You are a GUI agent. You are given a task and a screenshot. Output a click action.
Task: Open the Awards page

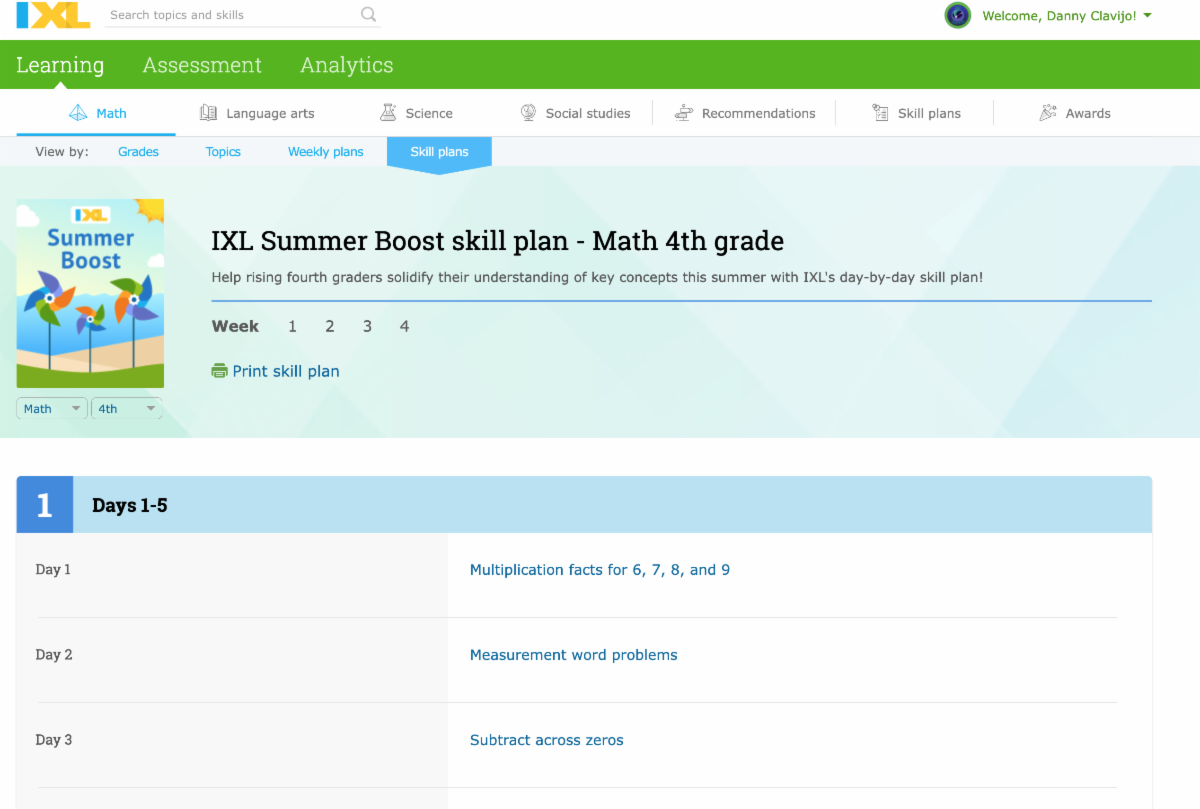[x=1075, y=113]
